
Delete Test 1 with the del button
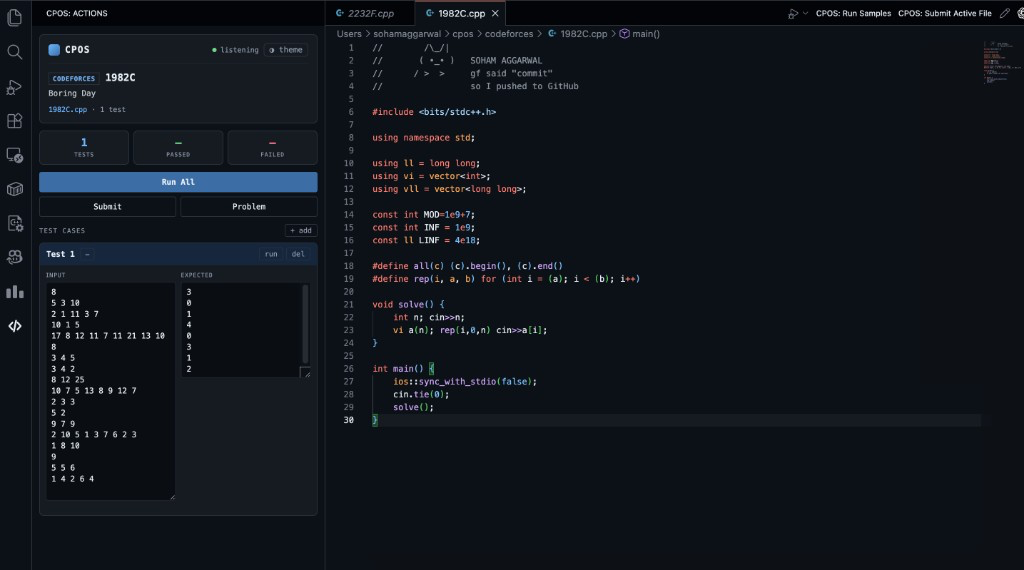298,254
